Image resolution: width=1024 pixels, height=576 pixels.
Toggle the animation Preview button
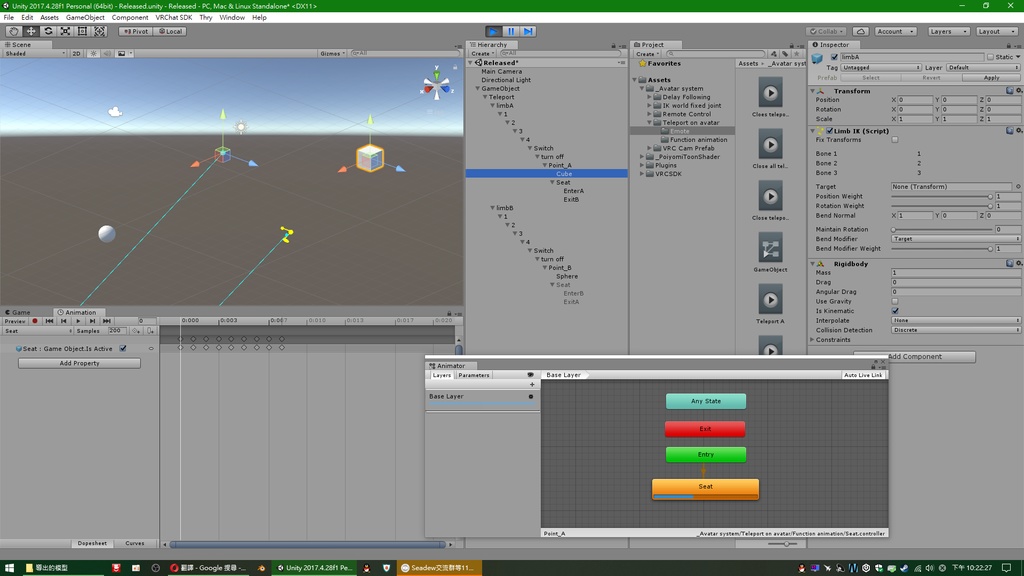point(14,321)
